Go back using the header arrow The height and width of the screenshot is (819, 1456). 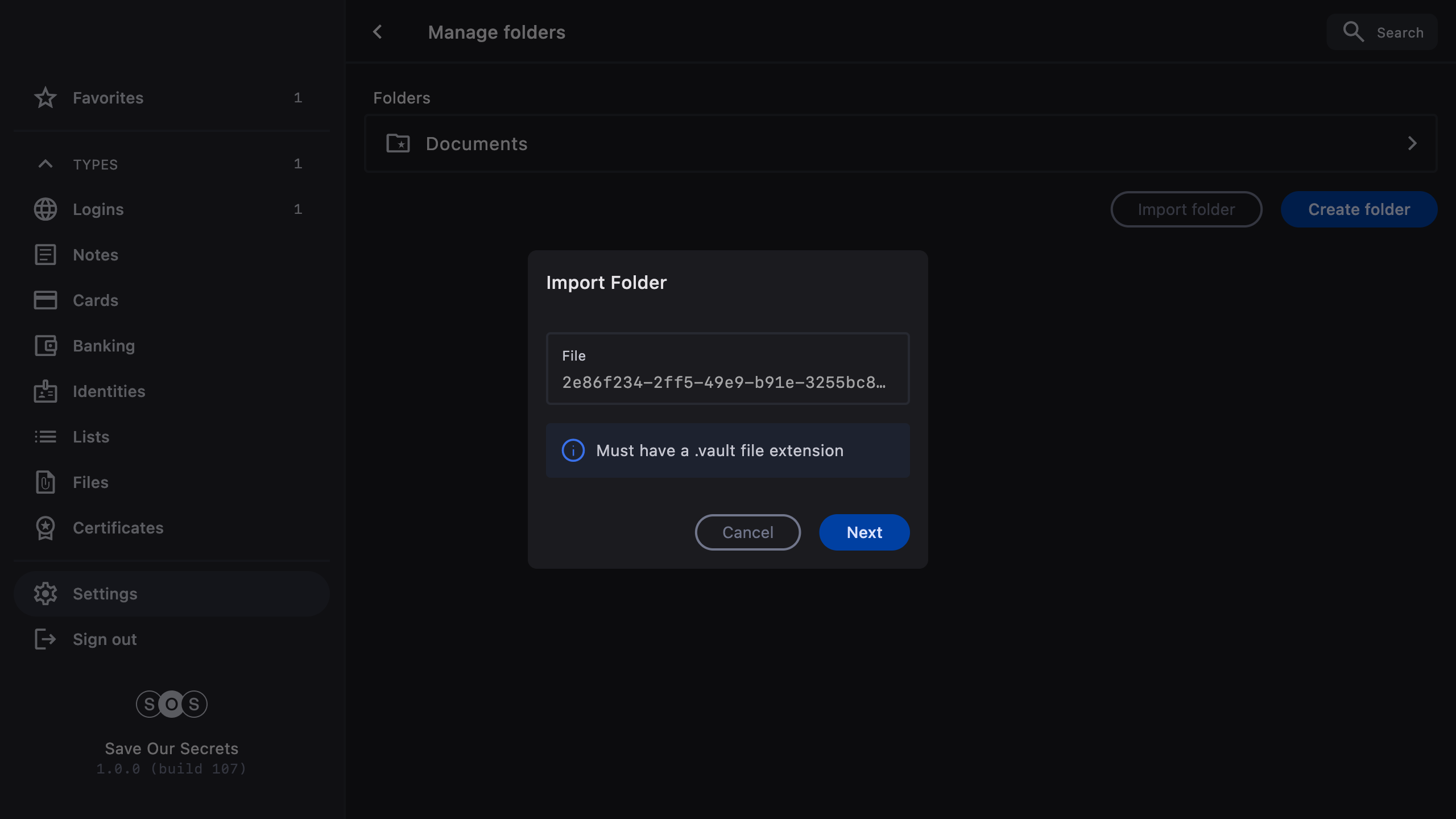378,32
